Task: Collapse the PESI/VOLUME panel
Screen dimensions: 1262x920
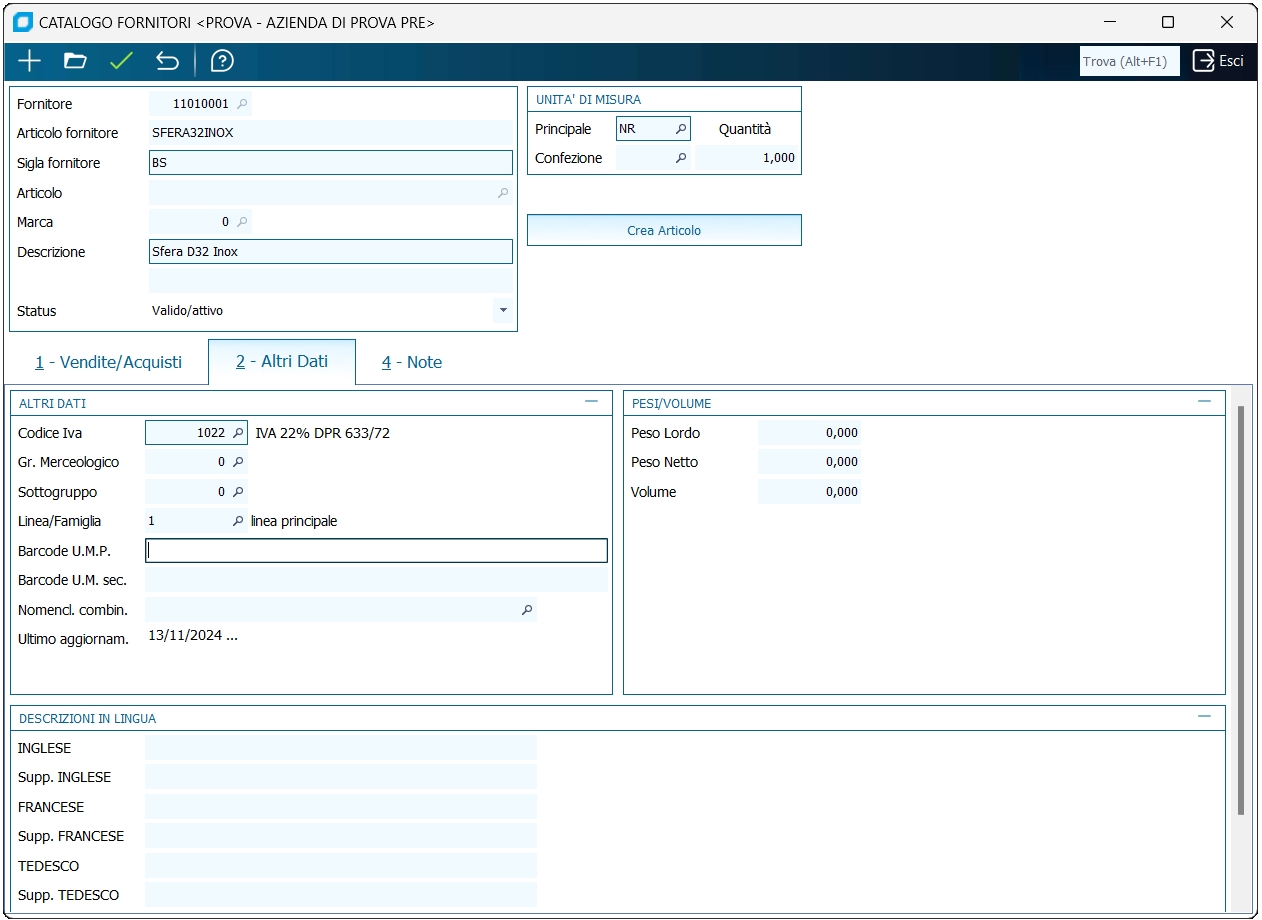Action: coord(1204,402)
